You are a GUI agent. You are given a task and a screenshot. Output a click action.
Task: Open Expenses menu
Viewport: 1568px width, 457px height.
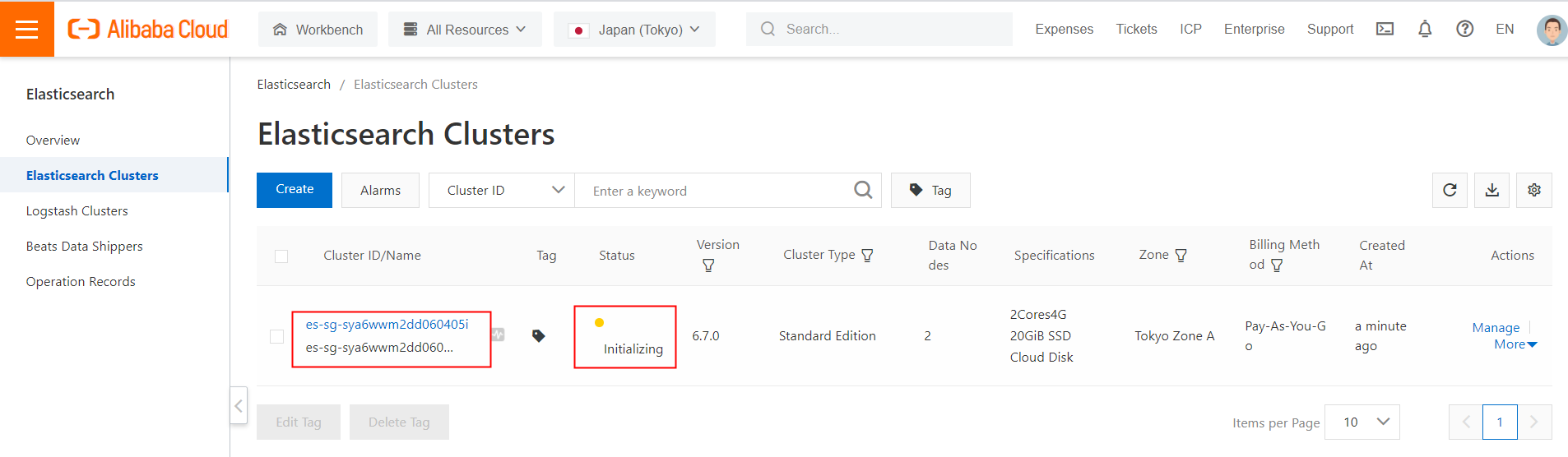pos(1064,29)
